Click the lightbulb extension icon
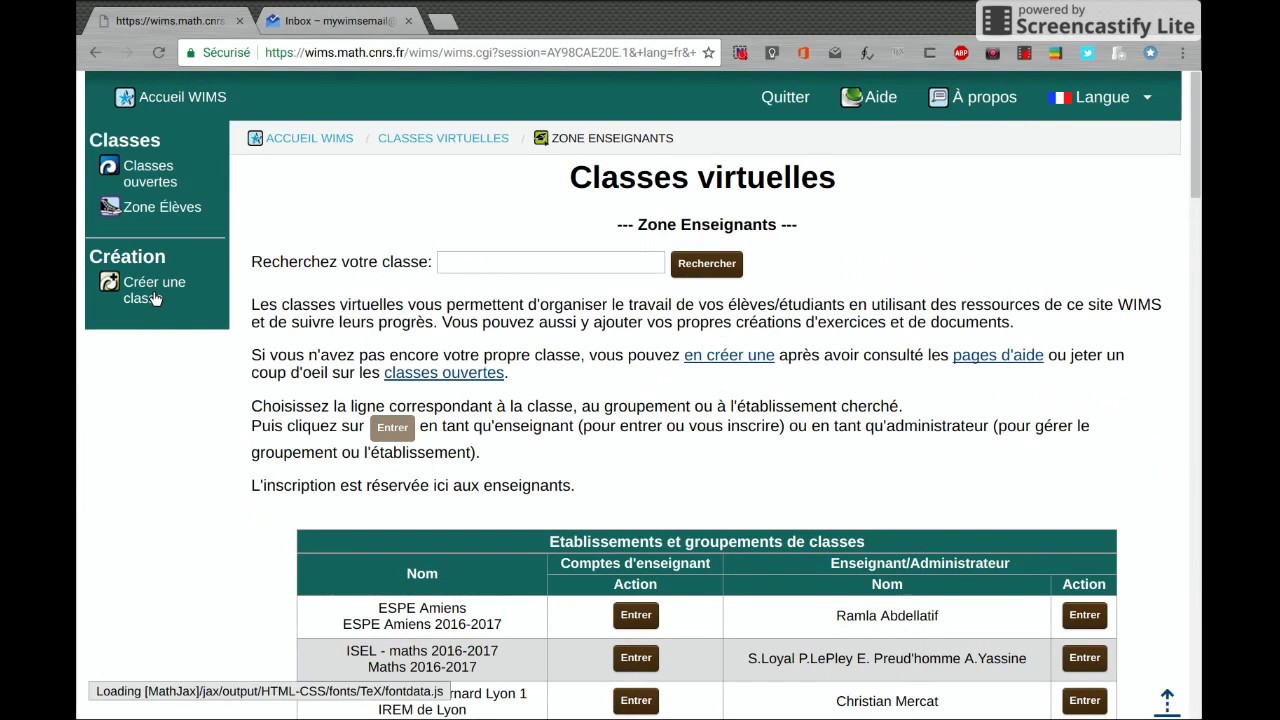 coord(772,53)
